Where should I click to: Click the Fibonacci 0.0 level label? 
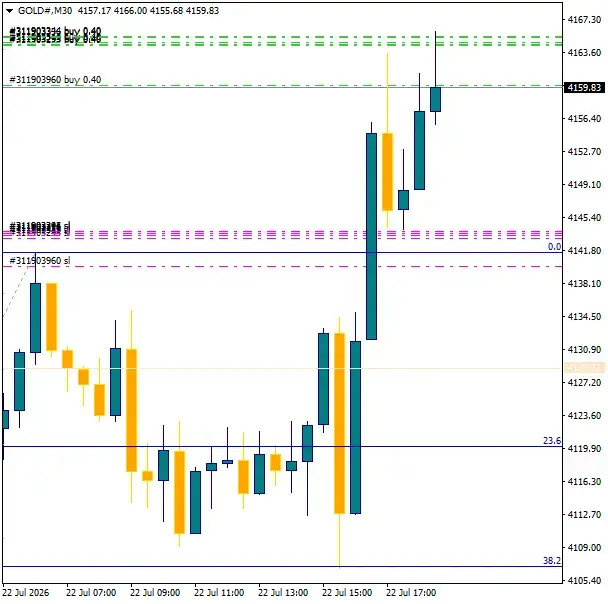pos(554,247)
